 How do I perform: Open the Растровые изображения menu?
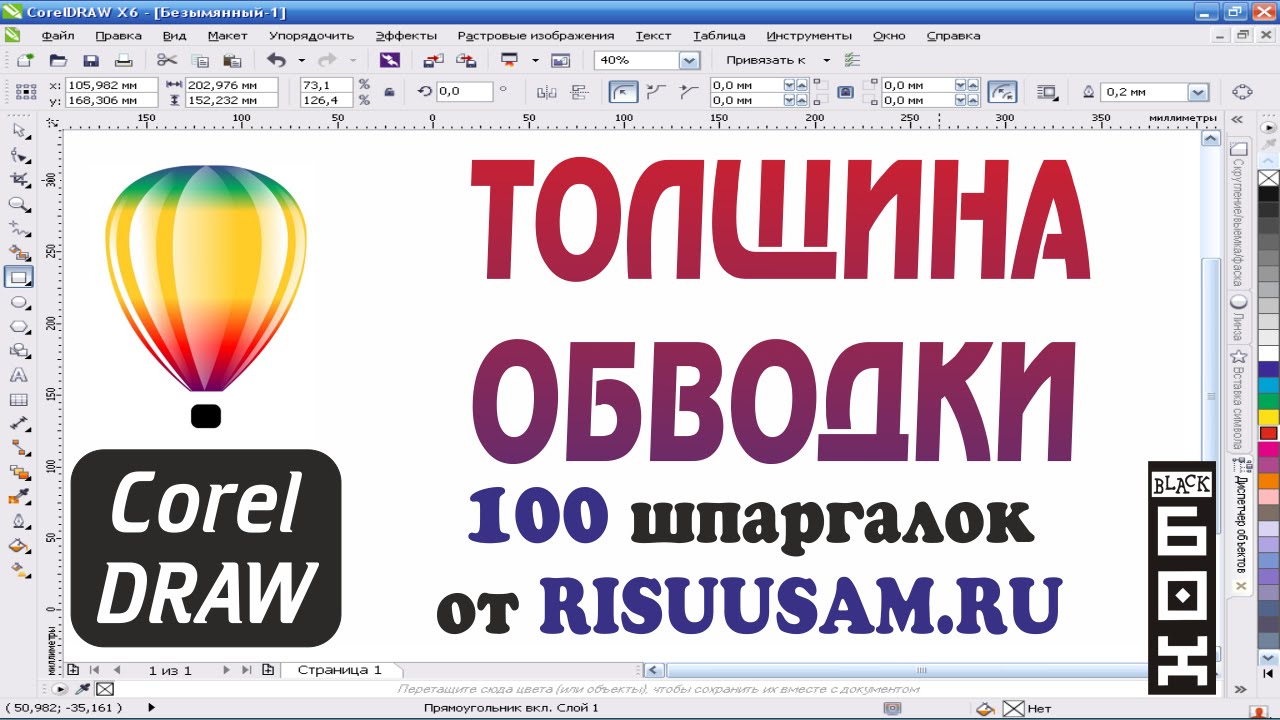[535, 35]
